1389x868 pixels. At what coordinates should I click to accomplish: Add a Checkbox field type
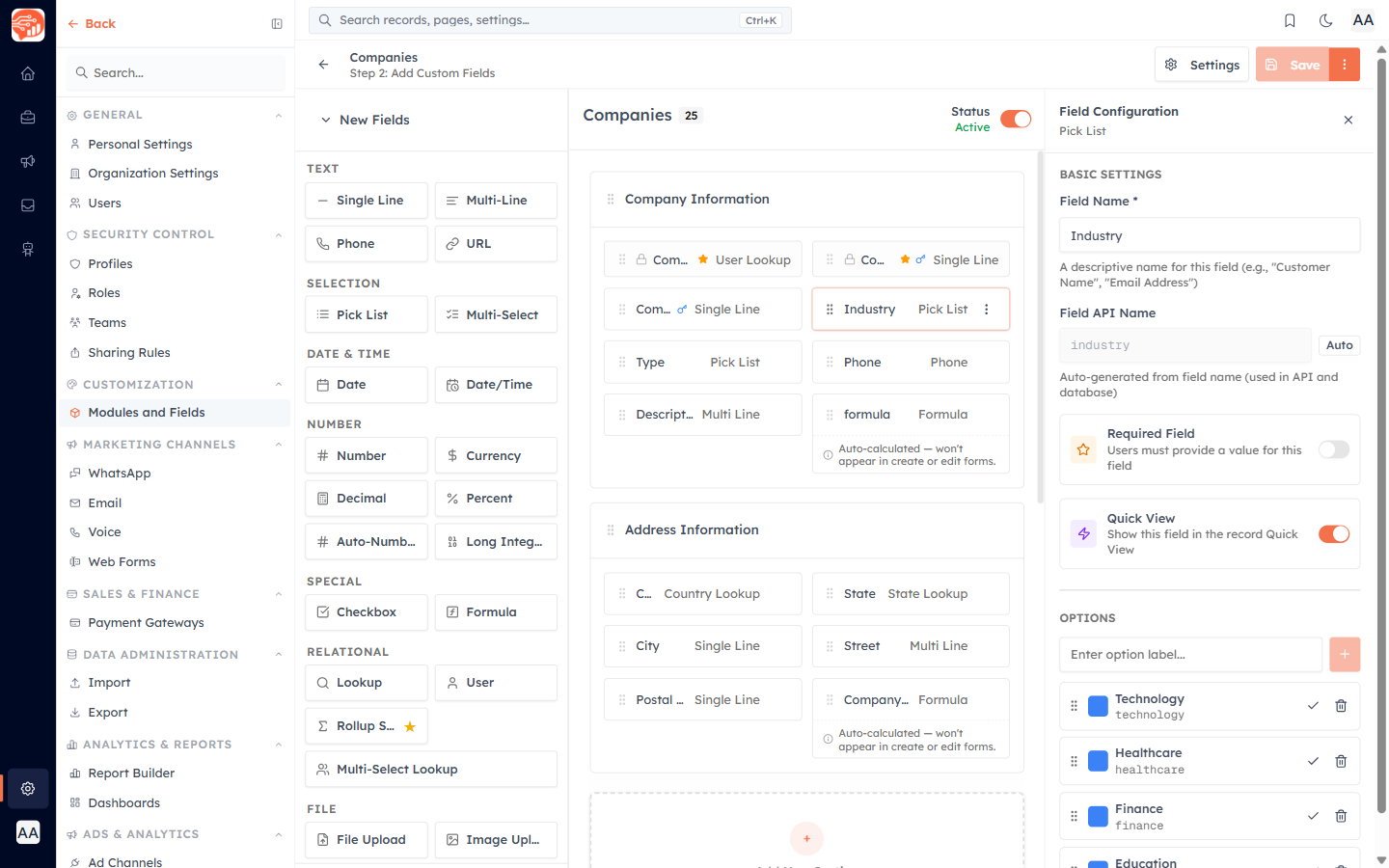(367, 612)
